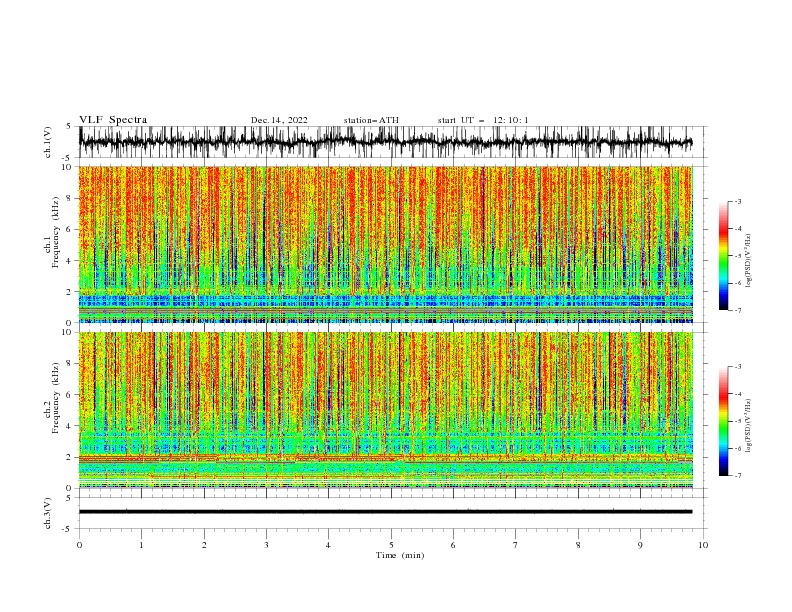This screenshot has width=792, height=612.
Task: Click the ch.3 flat voltage trace
Action: point(385,512)
